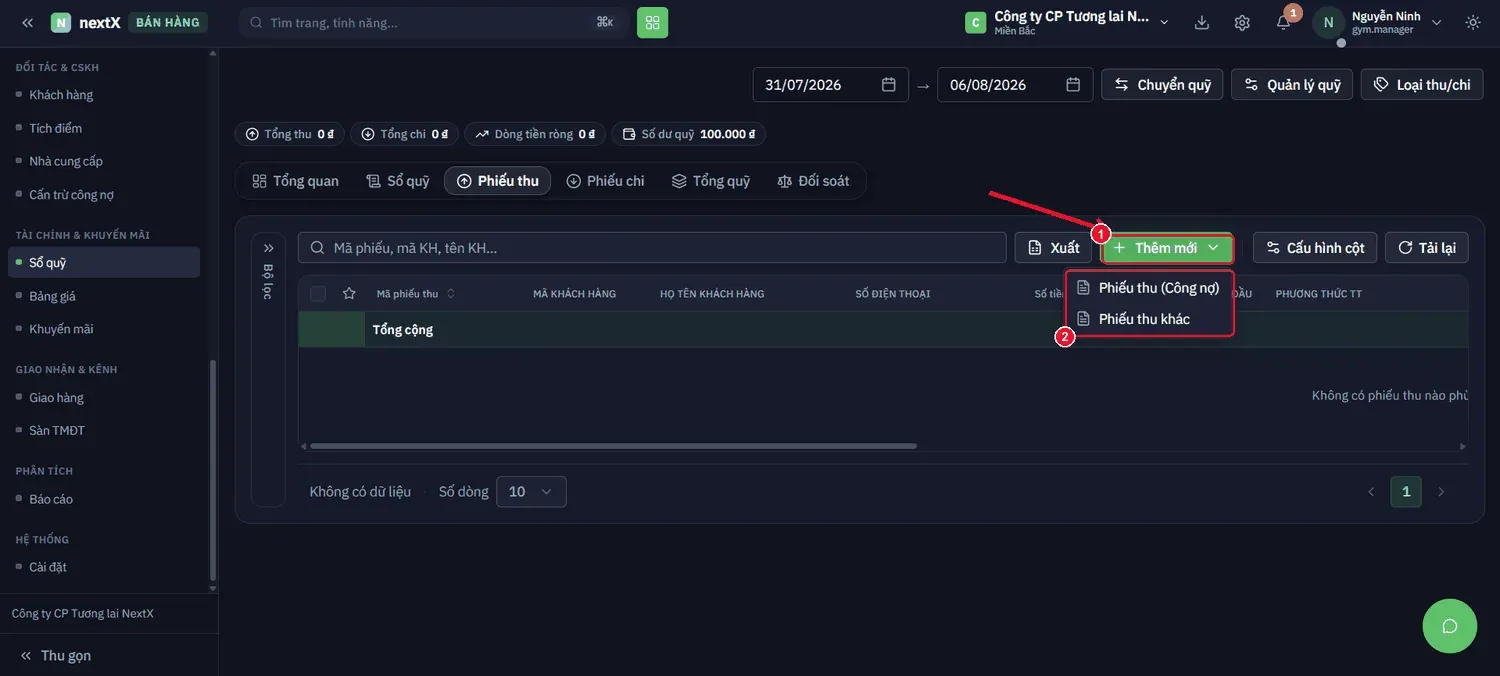Focus the Mã phiếu, mã KH search field
Viewport: 1500px width, 676px height.
point(652,248)
